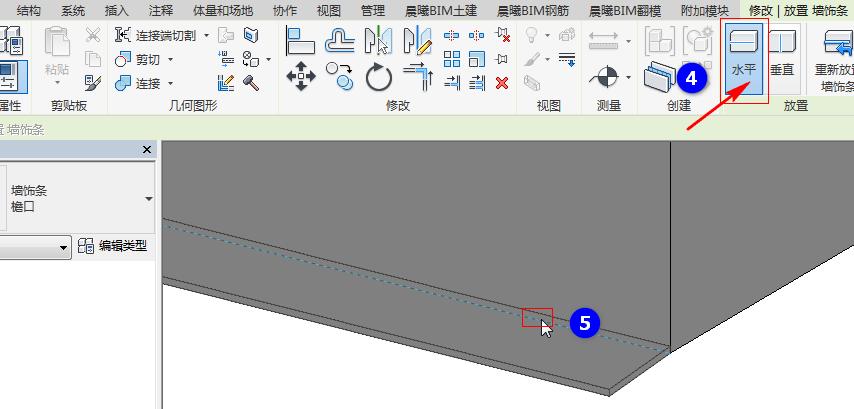Expand the 连接端切割 dropdown arrow
Screen dimensions: 854x409
206,36
